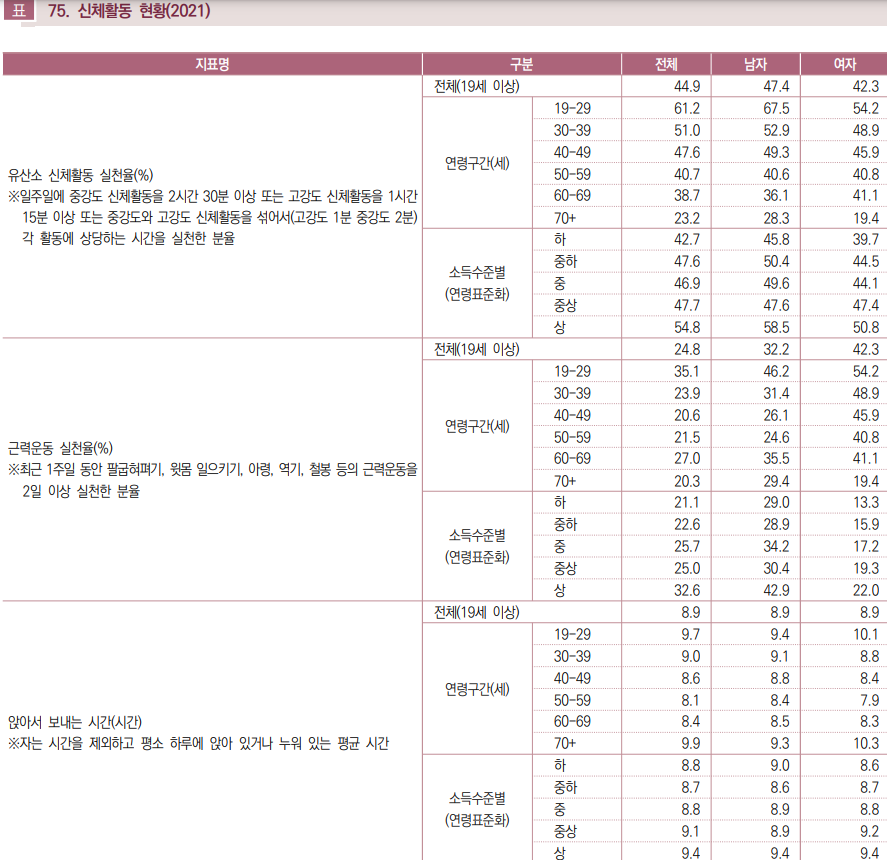The height and width of the screenshot is (860, 887).
Task: Select the 19.3 cell for women strength '중상'
Action: coord(866,569)
